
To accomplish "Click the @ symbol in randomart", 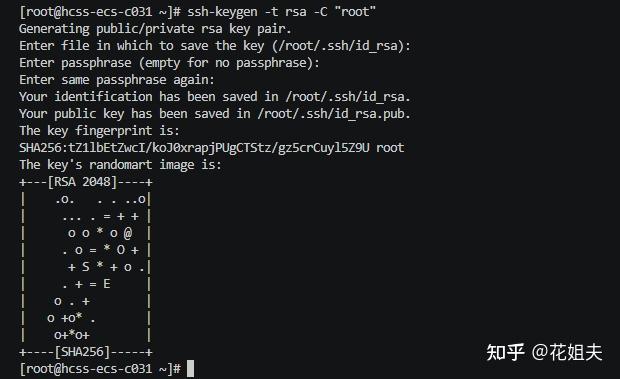I will (128, 233).
